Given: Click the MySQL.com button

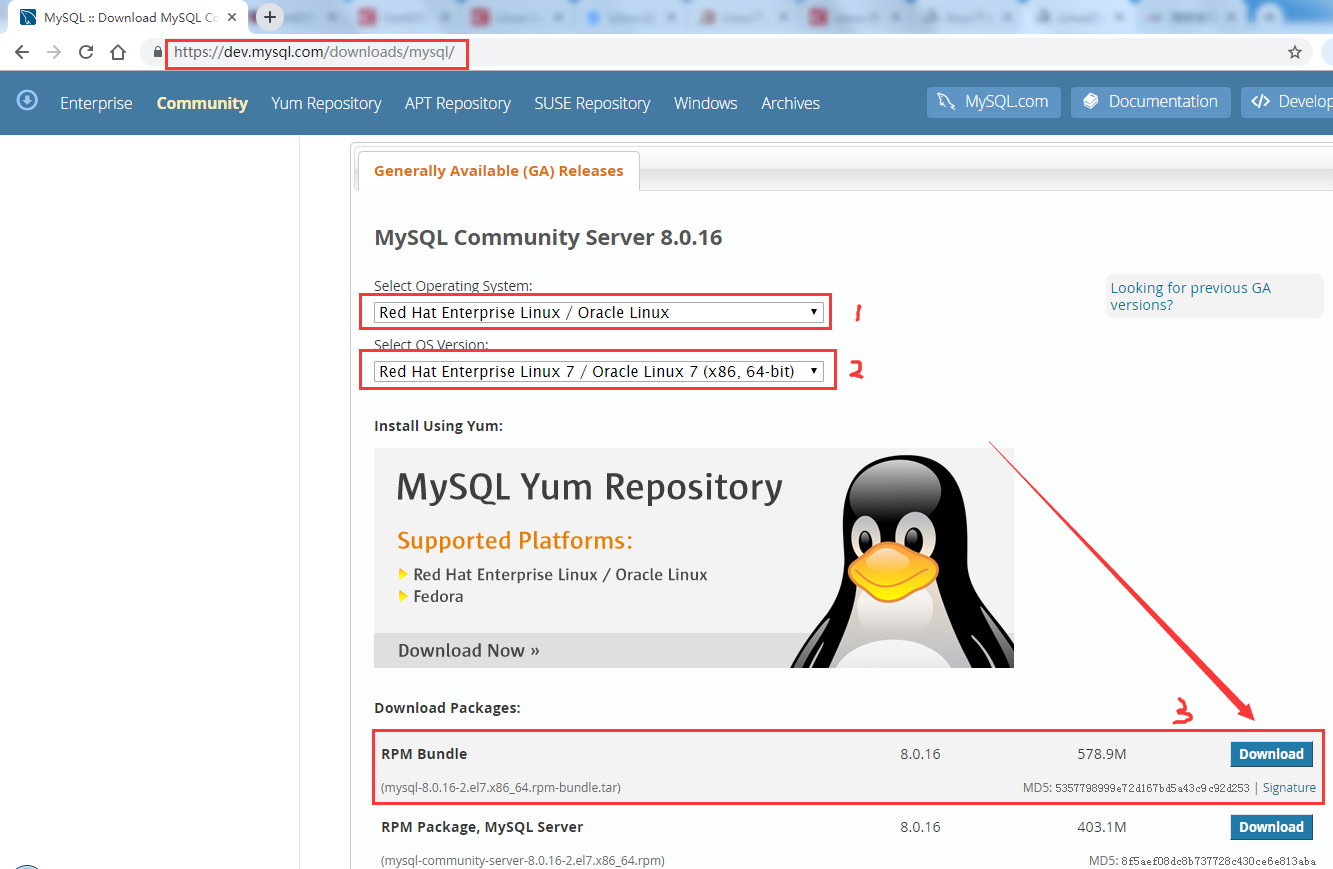Looking at the screenshot, I should pyautogui.click(x=993, y=102).
